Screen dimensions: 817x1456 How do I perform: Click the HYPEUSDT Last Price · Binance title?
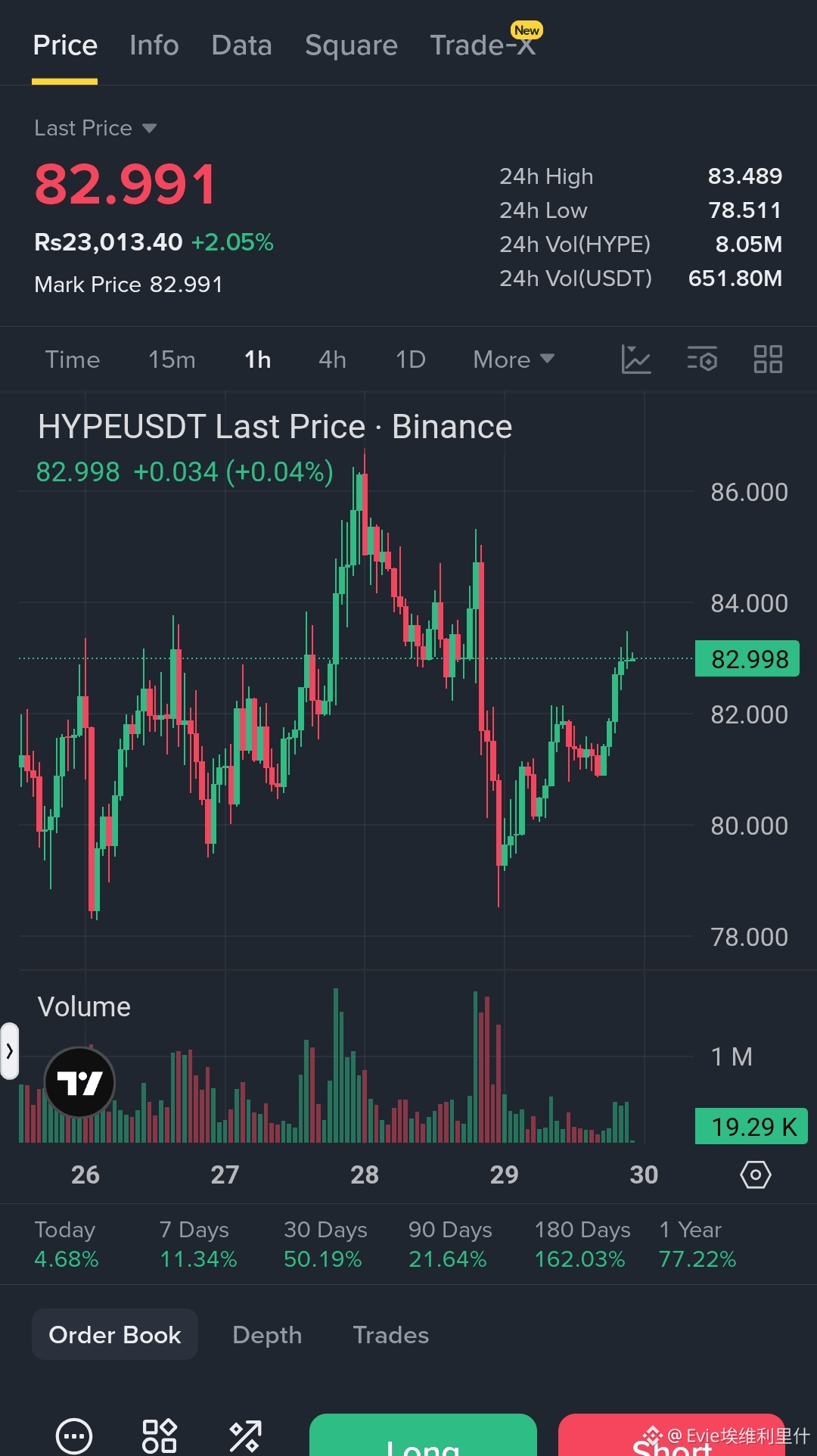pyautogui.click(x=275, y=427)
